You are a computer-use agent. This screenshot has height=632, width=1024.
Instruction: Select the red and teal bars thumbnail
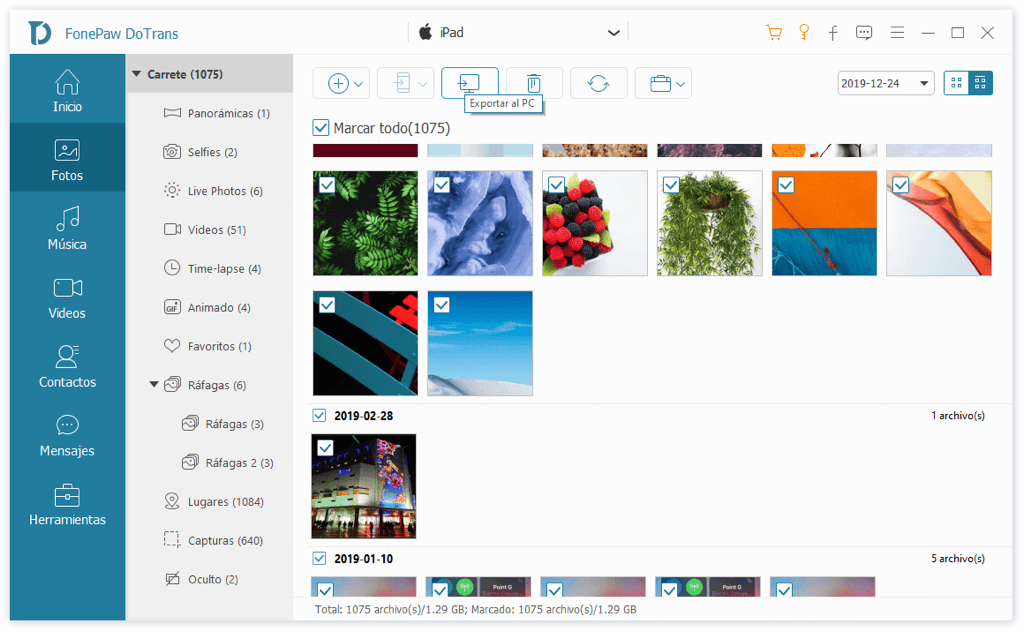tap(365, 343)
